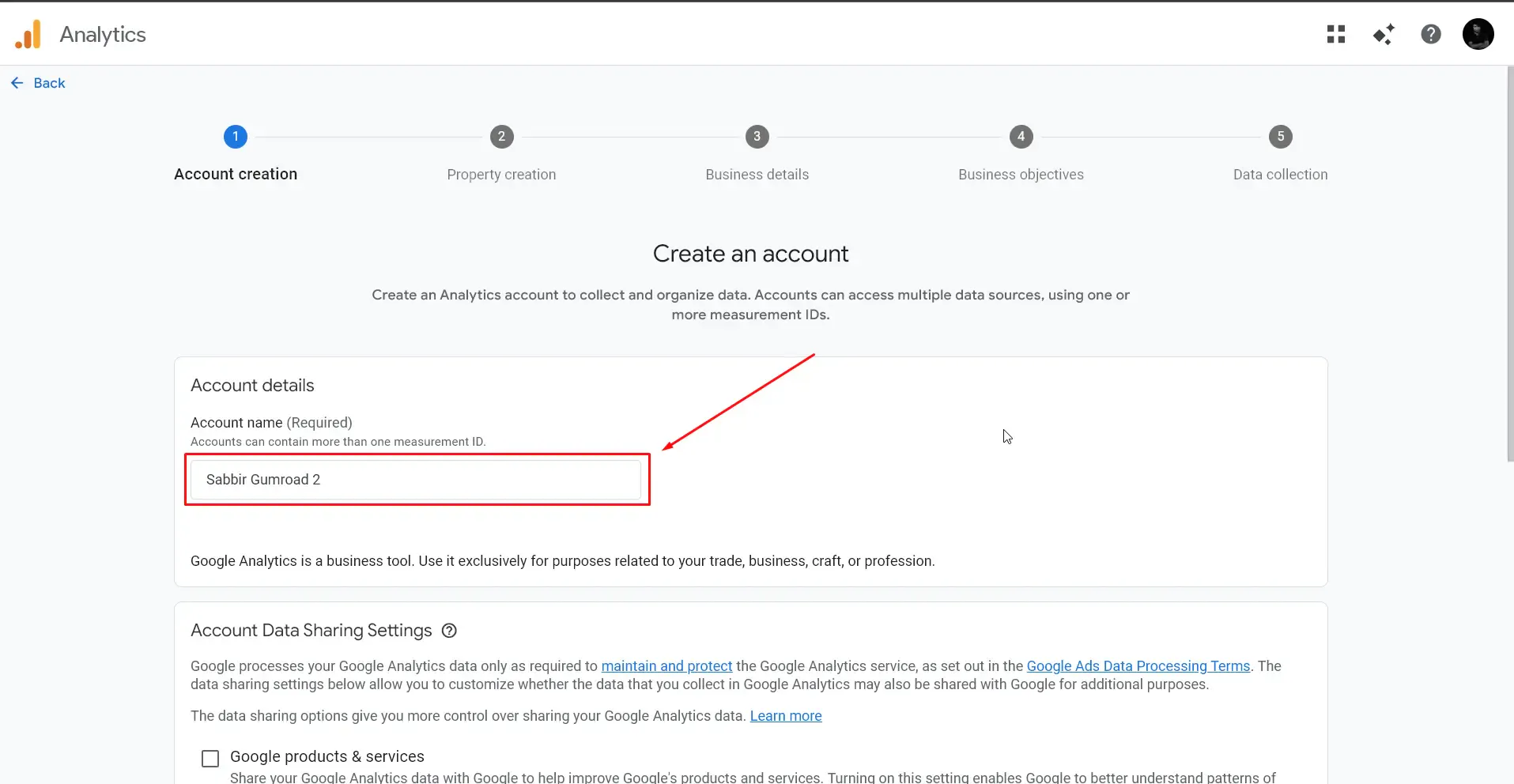Open the user profile avatar
The height and width of the screenshot is (784, 1514).
pyautogui.click(x=1478, y=34)
